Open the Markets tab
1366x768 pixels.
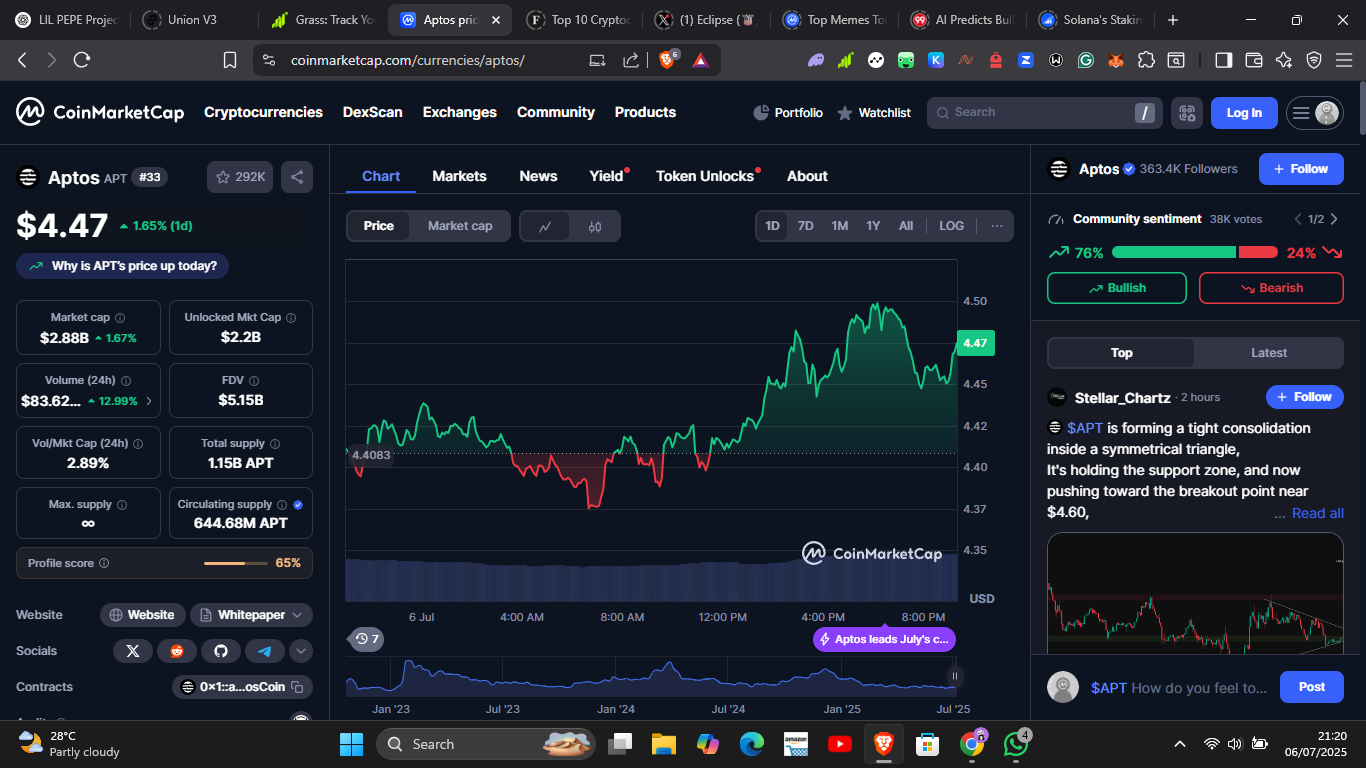pyautogui.click(x=459, y=176)
